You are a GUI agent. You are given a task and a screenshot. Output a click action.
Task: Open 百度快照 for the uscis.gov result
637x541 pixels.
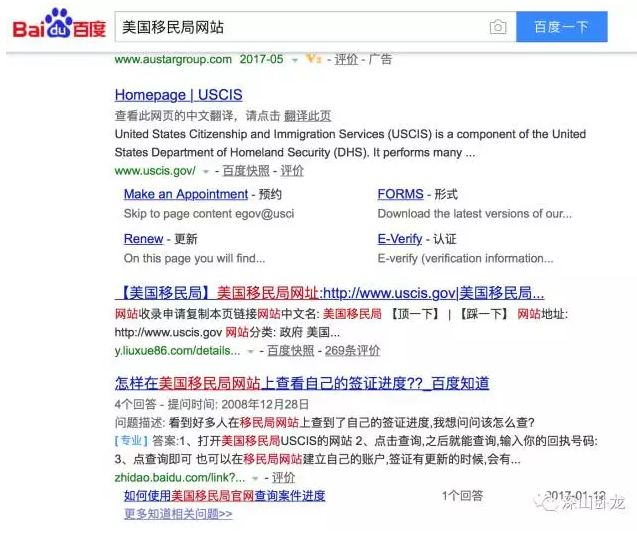246,172
